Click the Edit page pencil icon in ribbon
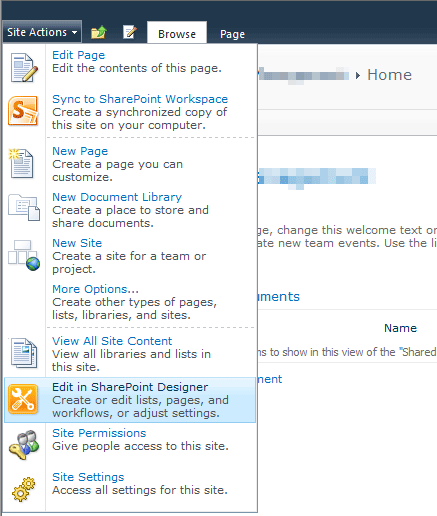 (x=130, y=32)
